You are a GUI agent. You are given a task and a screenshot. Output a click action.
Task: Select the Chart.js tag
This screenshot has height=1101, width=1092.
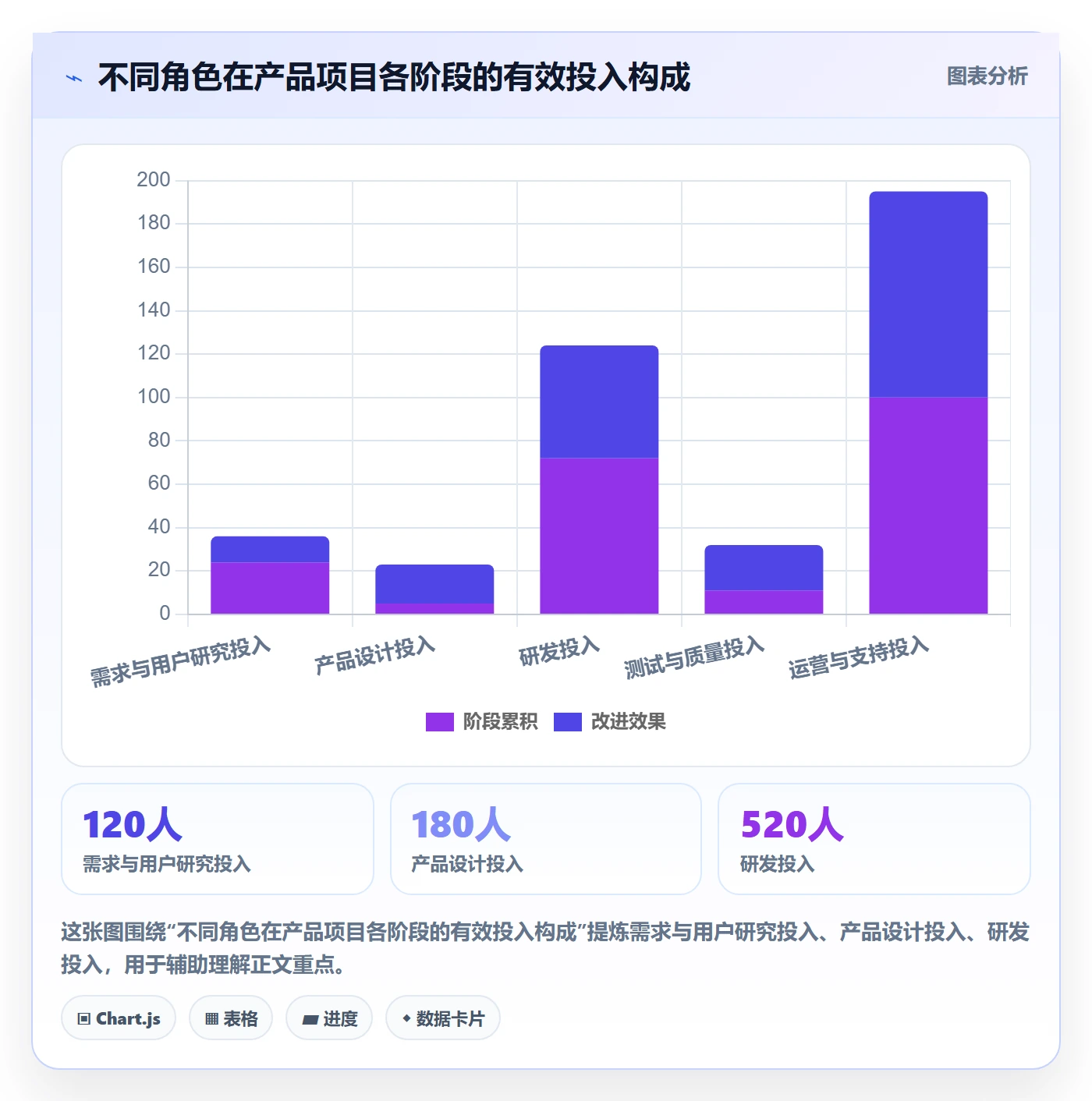pyautogui.click(x=119, y=1018)
